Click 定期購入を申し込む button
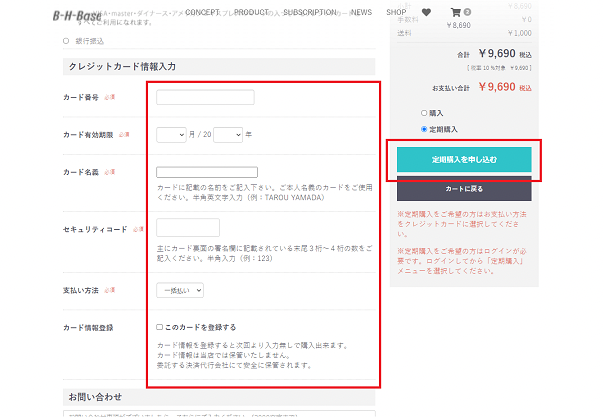The width and height of the screenshot is (604, 417). pyautogui.click(x=464, y=159)
